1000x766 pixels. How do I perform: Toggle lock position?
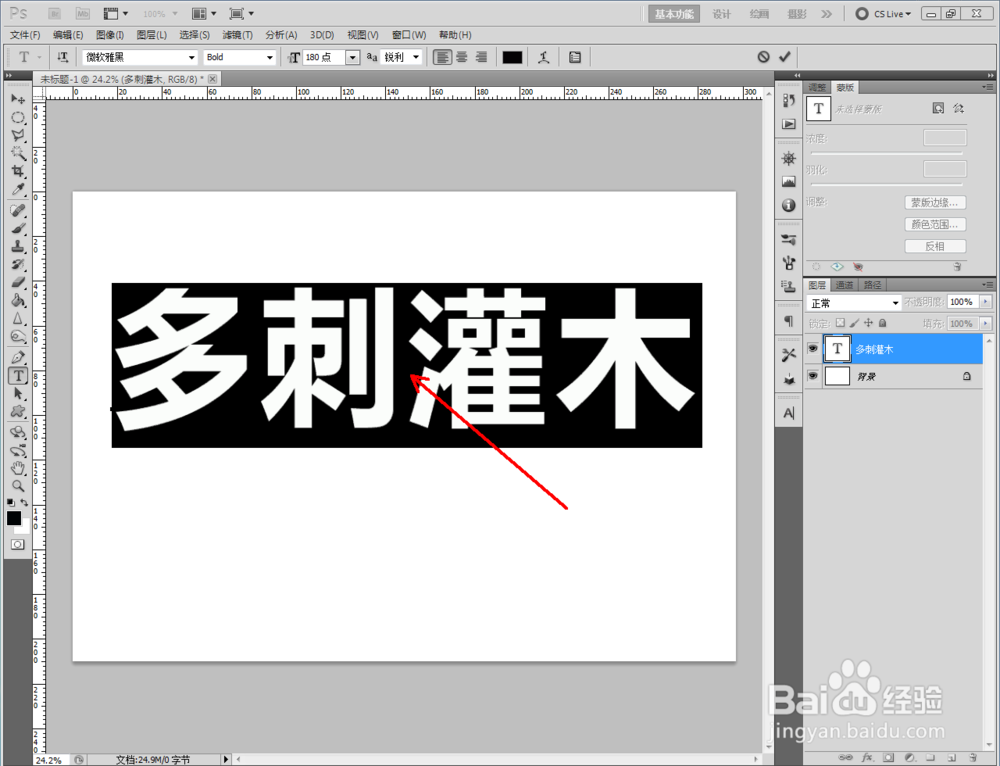tap(868, 323)
